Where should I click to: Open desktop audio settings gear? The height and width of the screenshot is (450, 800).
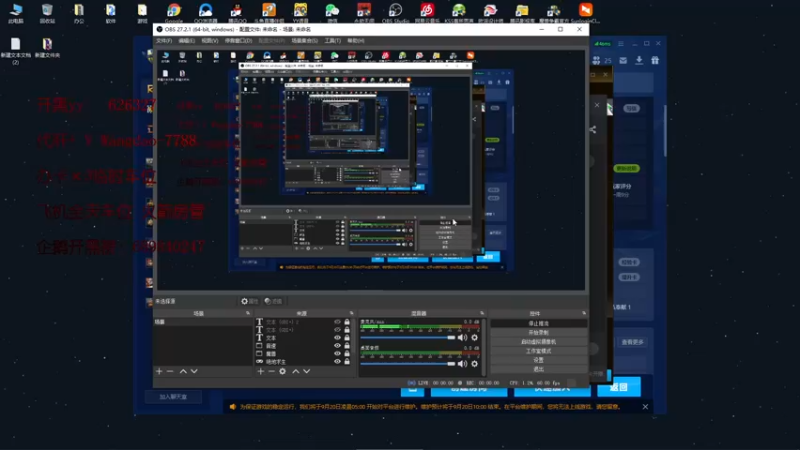(x=474, y=364)
